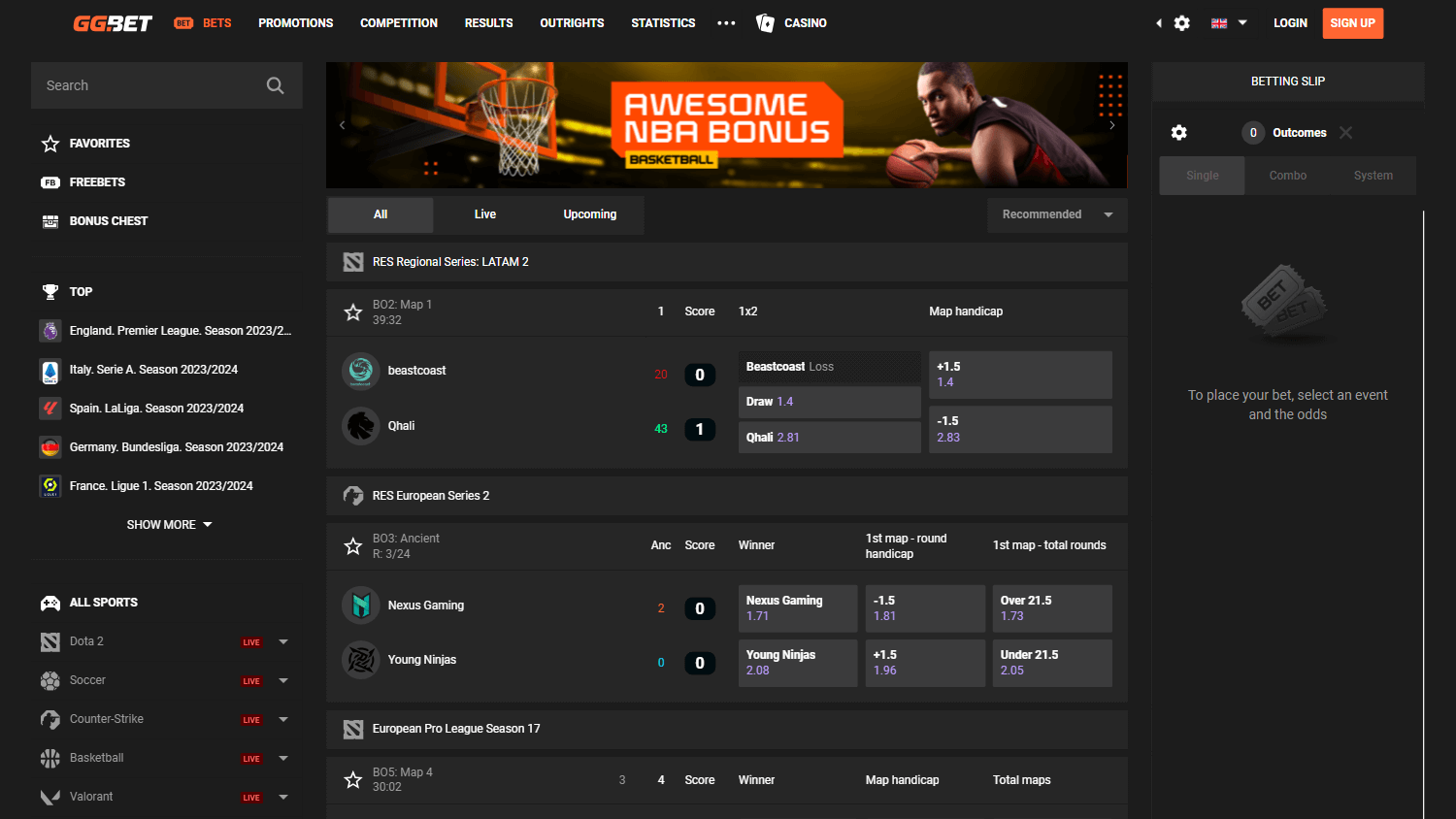Click the Nexus Gaming team logo
Image resolution: width=1456 pixels, height=819 pixels.
coord(361,606)
